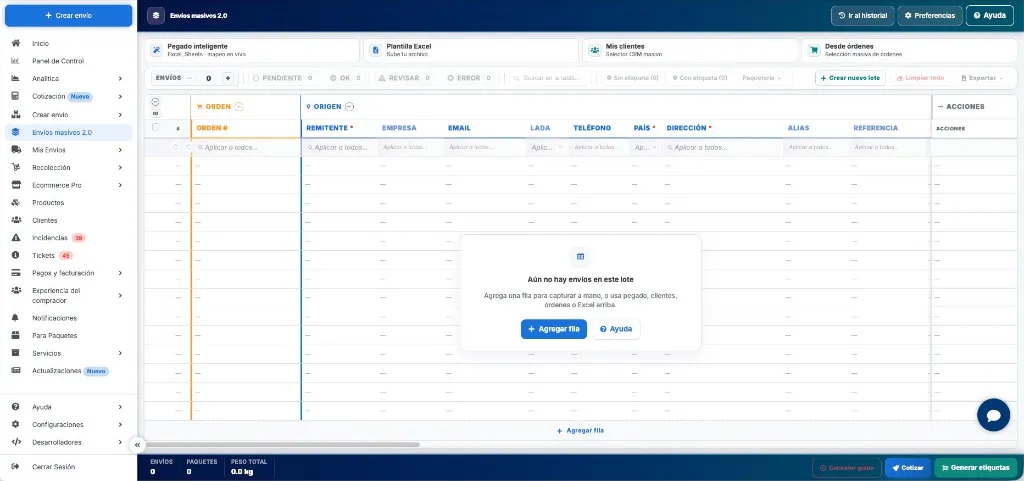Toggle the Con etiqueta (0) filter
1024x481 pixels.
click(699, 78)
